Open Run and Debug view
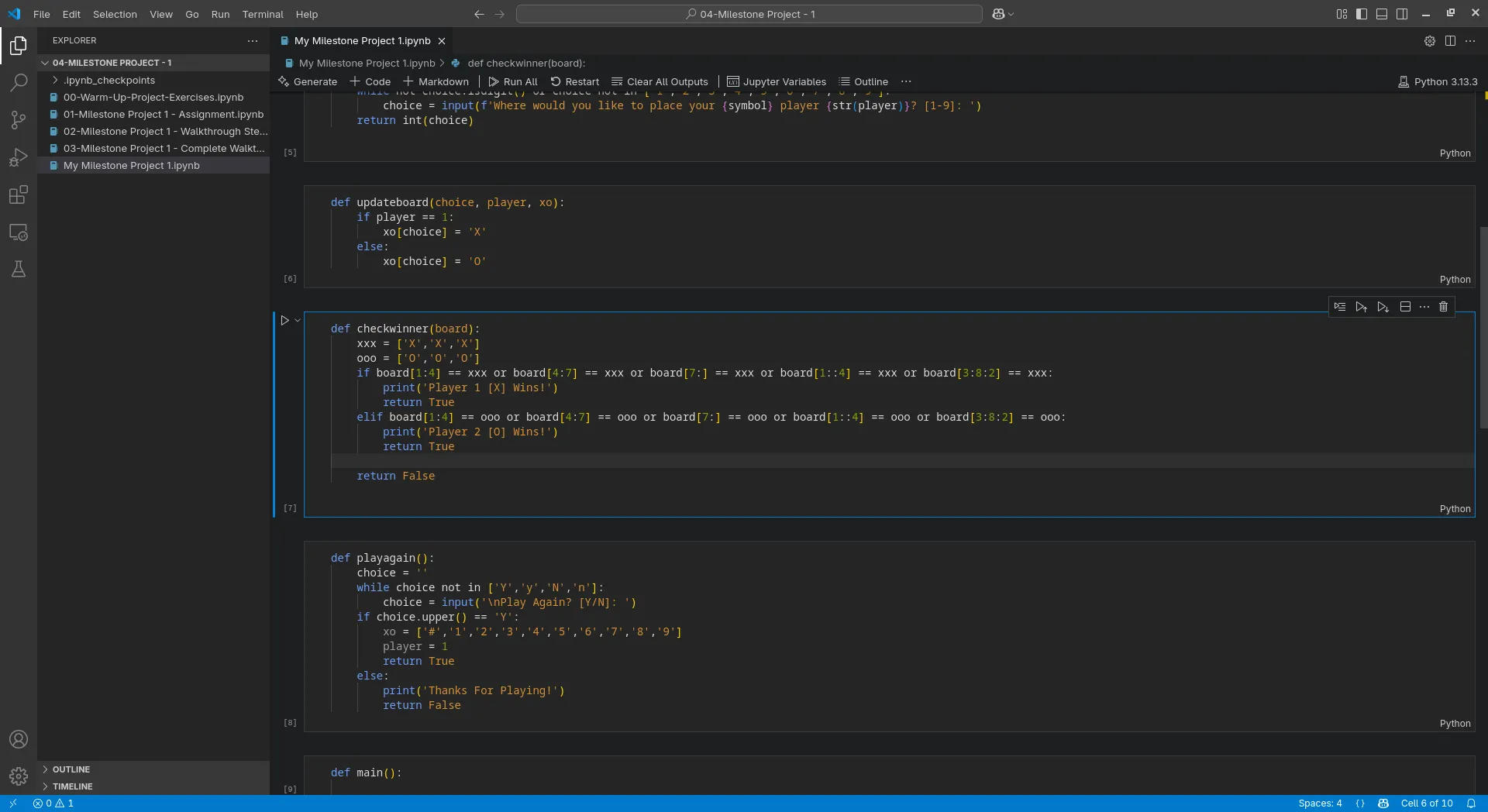 [19, 157]
